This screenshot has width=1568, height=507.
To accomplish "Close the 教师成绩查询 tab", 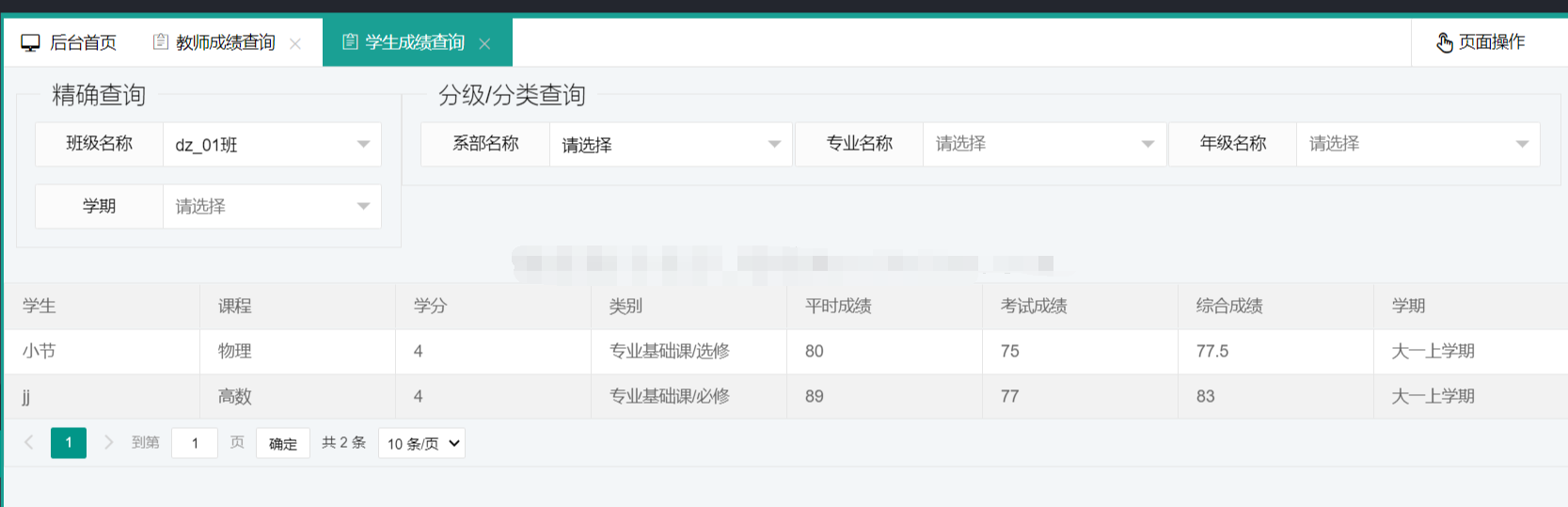I will [x=295, y=43].
